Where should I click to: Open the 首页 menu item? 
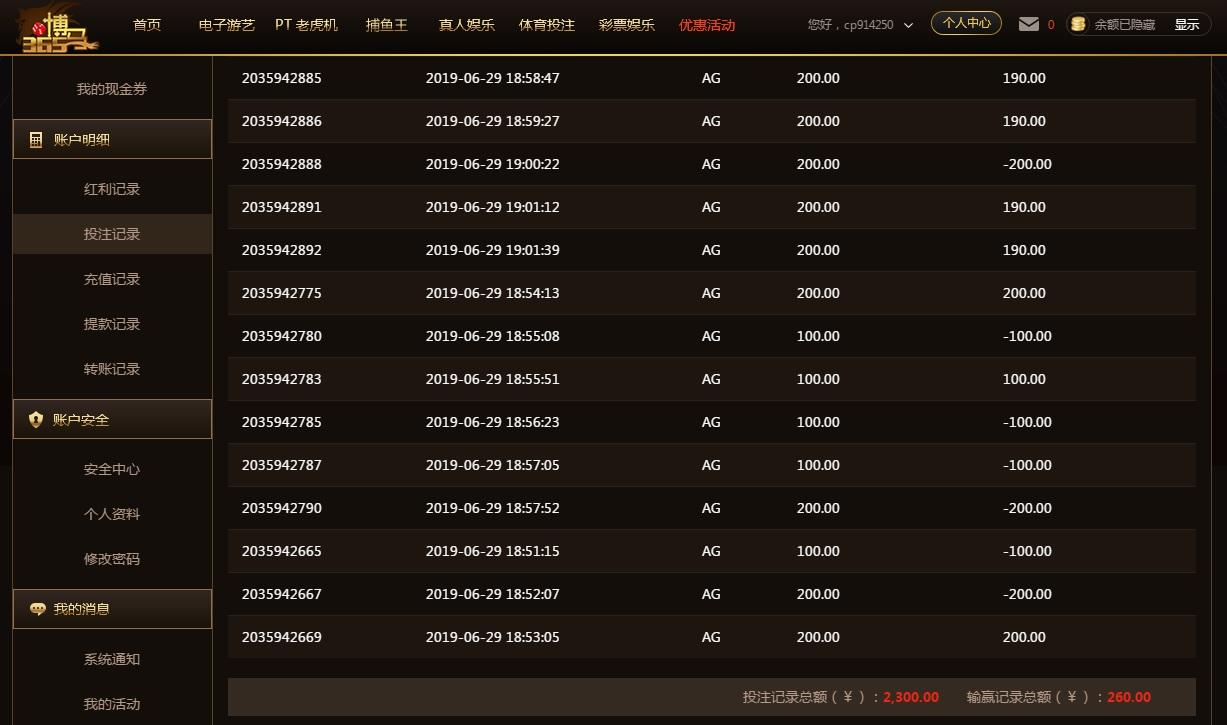tap(146, 24)
